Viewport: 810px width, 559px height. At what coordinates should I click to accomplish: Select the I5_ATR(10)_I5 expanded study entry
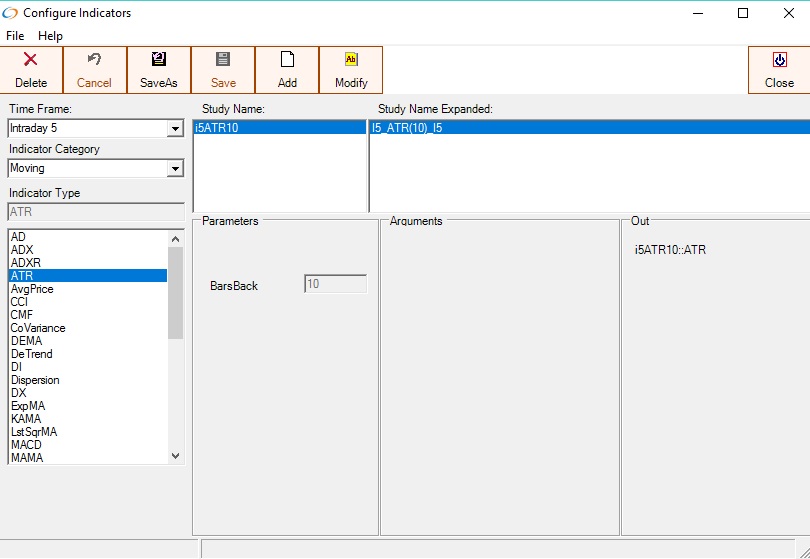click(408, 128)
